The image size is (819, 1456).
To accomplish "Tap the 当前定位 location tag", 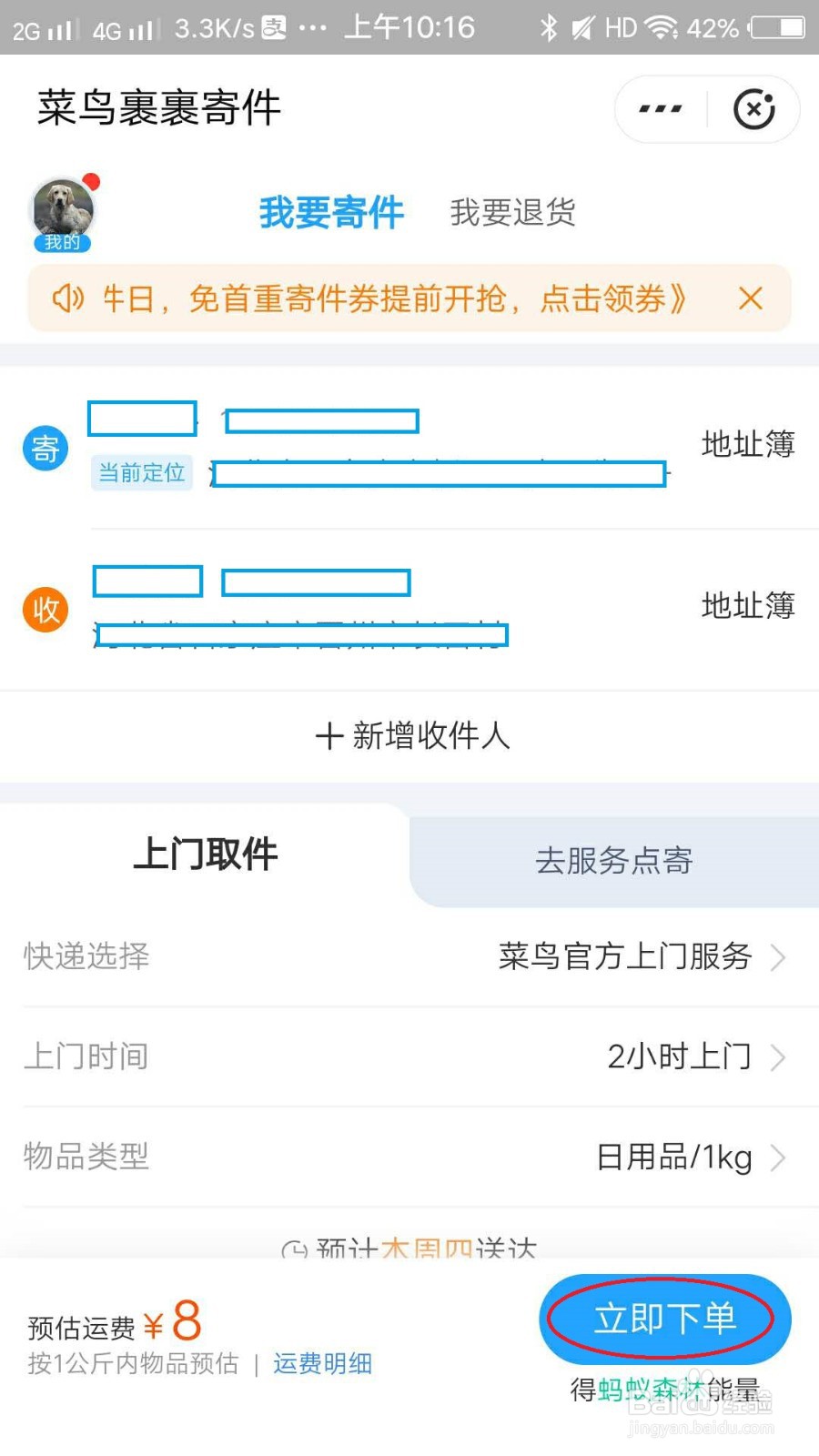I will point(142,472).
